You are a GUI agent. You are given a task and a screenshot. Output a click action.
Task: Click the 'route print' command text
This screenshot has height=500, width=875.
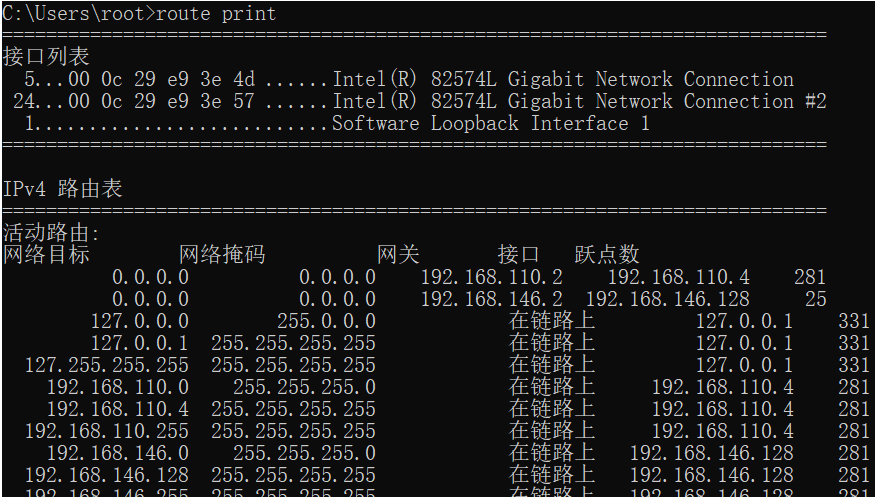pyautogui.click(x=216, y=13)
